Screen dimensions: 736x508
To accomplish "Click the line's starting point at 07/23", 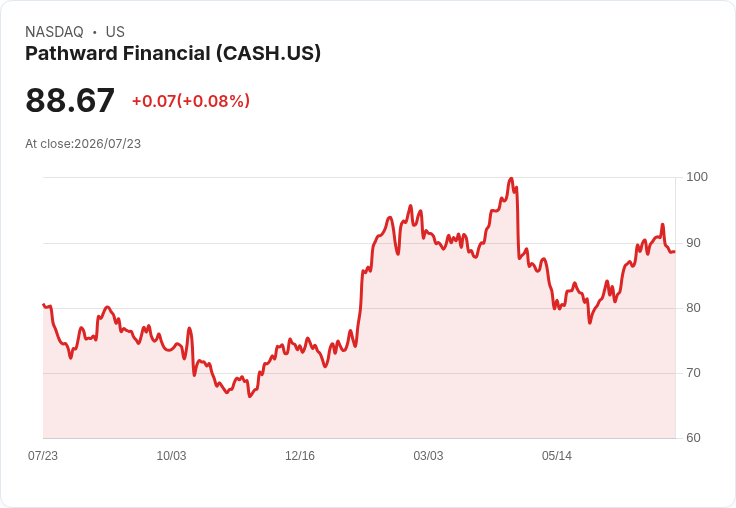I will (x=43, y=305).
